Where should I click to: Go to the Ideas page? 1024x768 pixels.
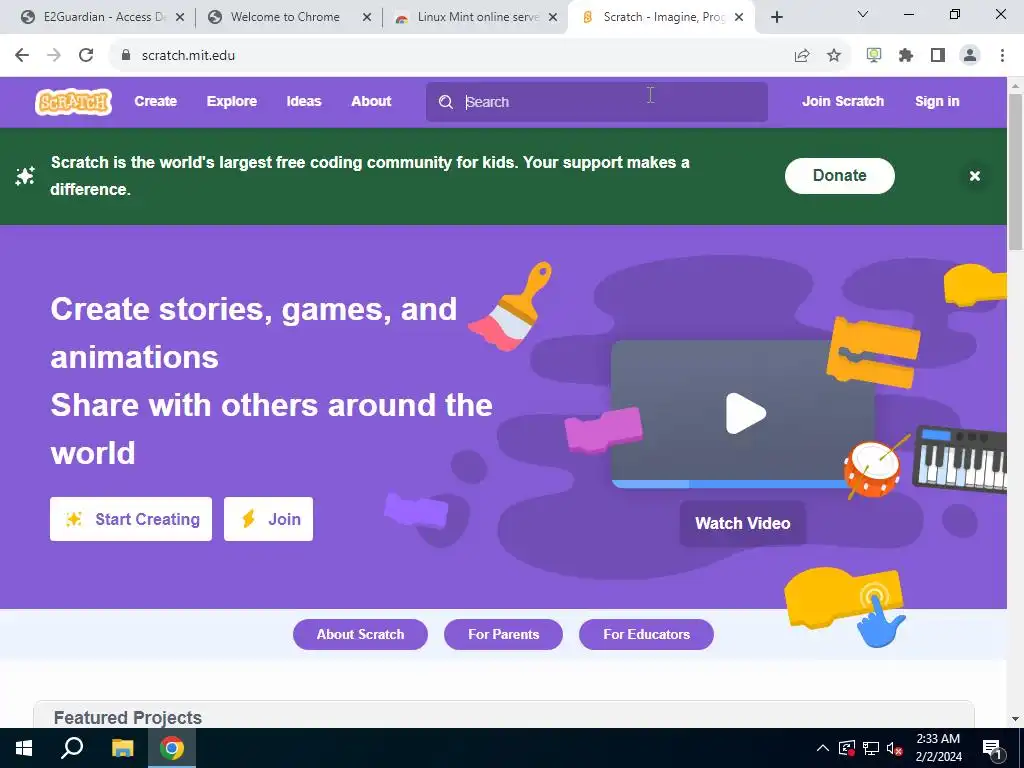(x=304, y=101)
